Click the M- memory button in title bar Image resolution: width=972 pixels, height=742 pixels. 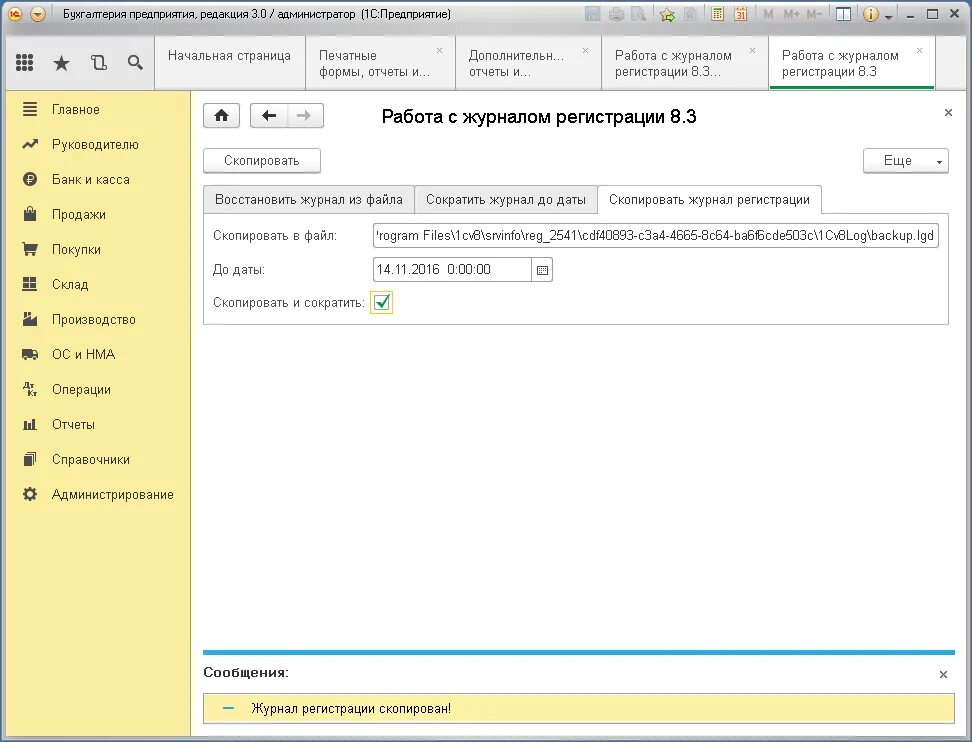[x=814, y=14]
